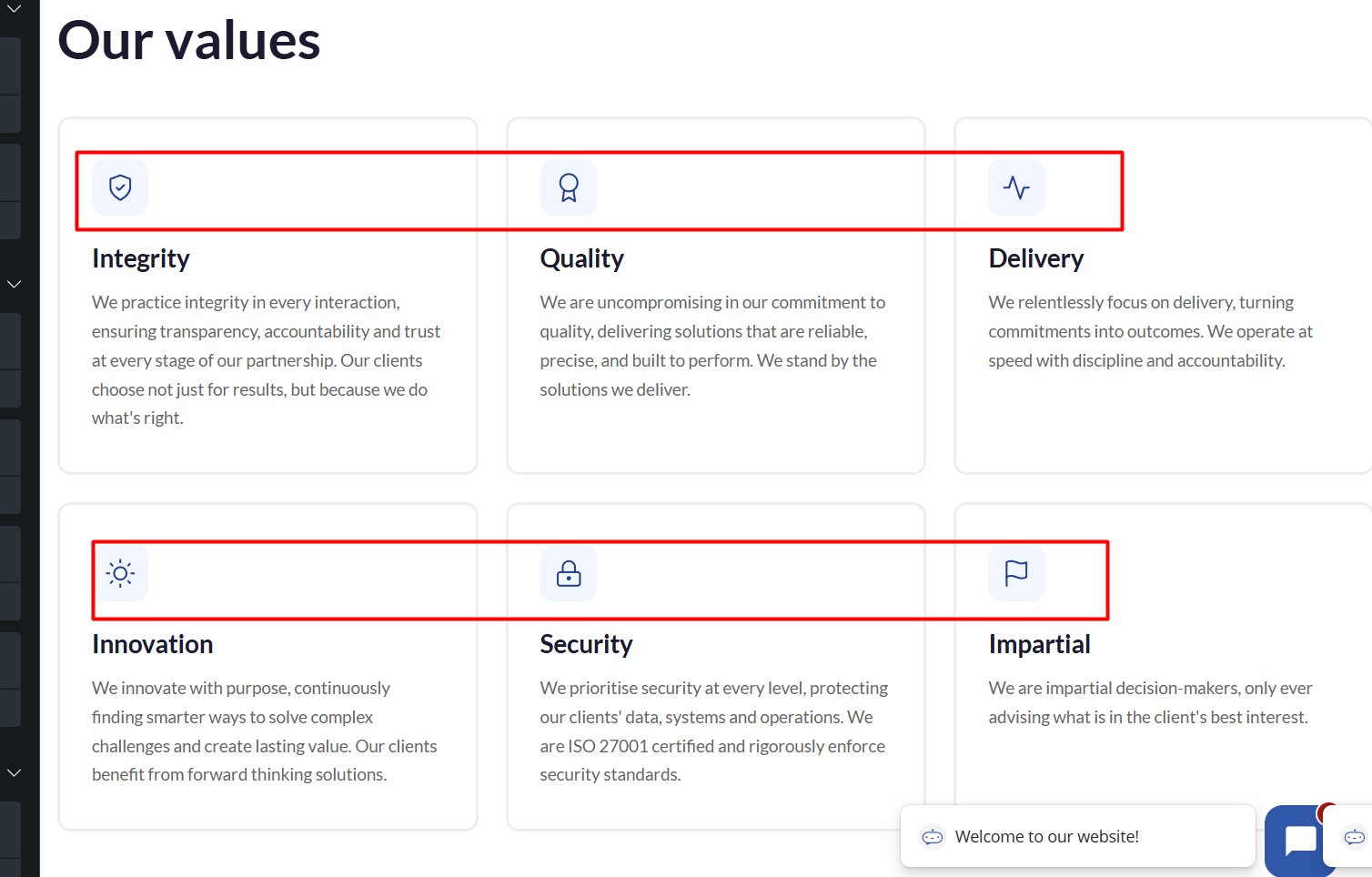
Task: Click the Delivery activity pulse icon
Action: pos(1016,187)
